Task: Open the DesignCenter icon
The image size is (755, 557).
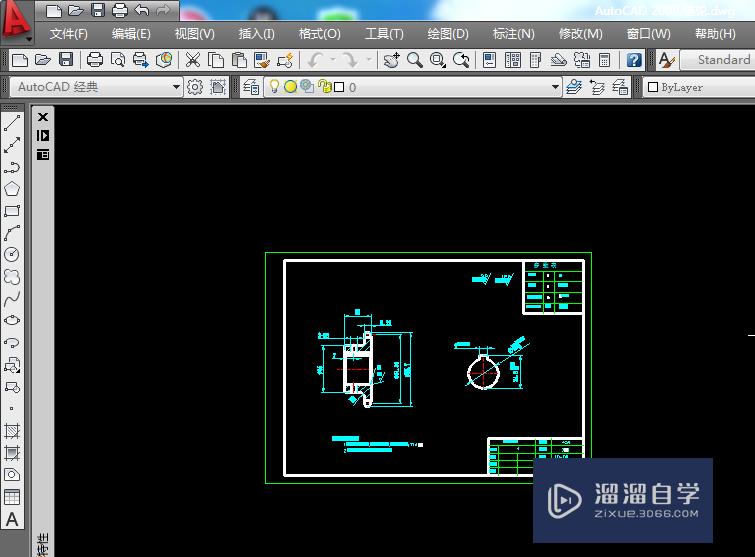Action: tap(513, 60)
